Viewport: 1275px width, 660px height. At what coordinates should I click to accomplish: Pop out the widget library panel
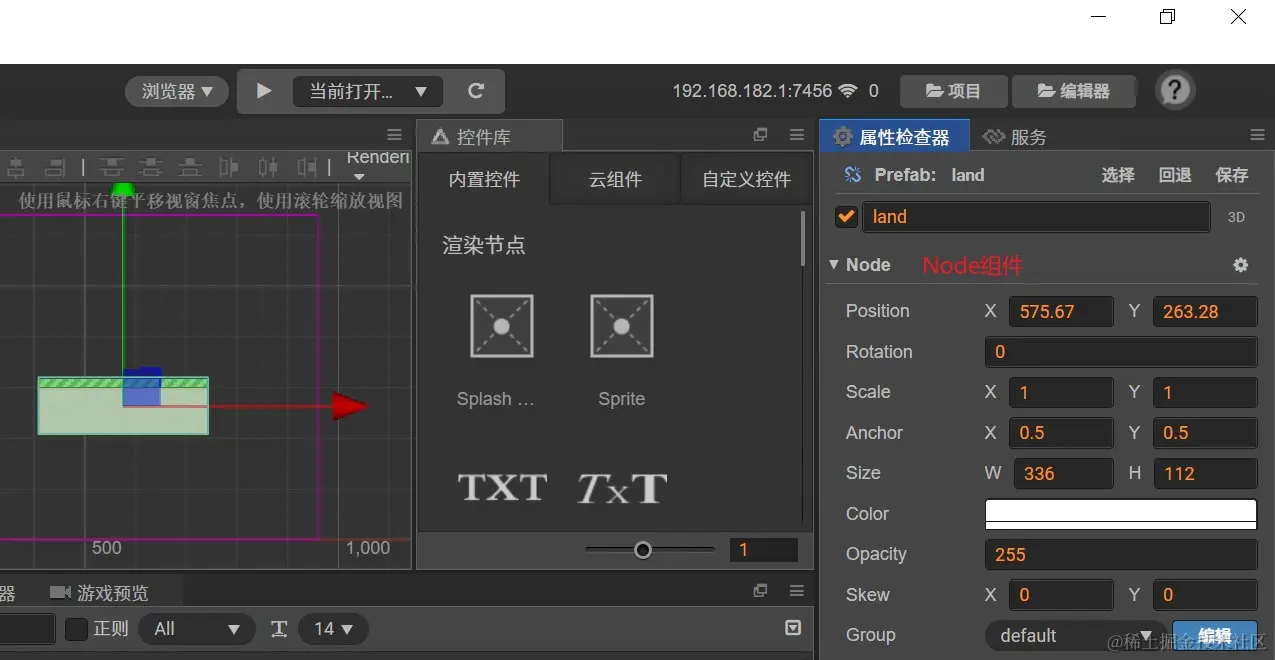[x=760, y=135]
